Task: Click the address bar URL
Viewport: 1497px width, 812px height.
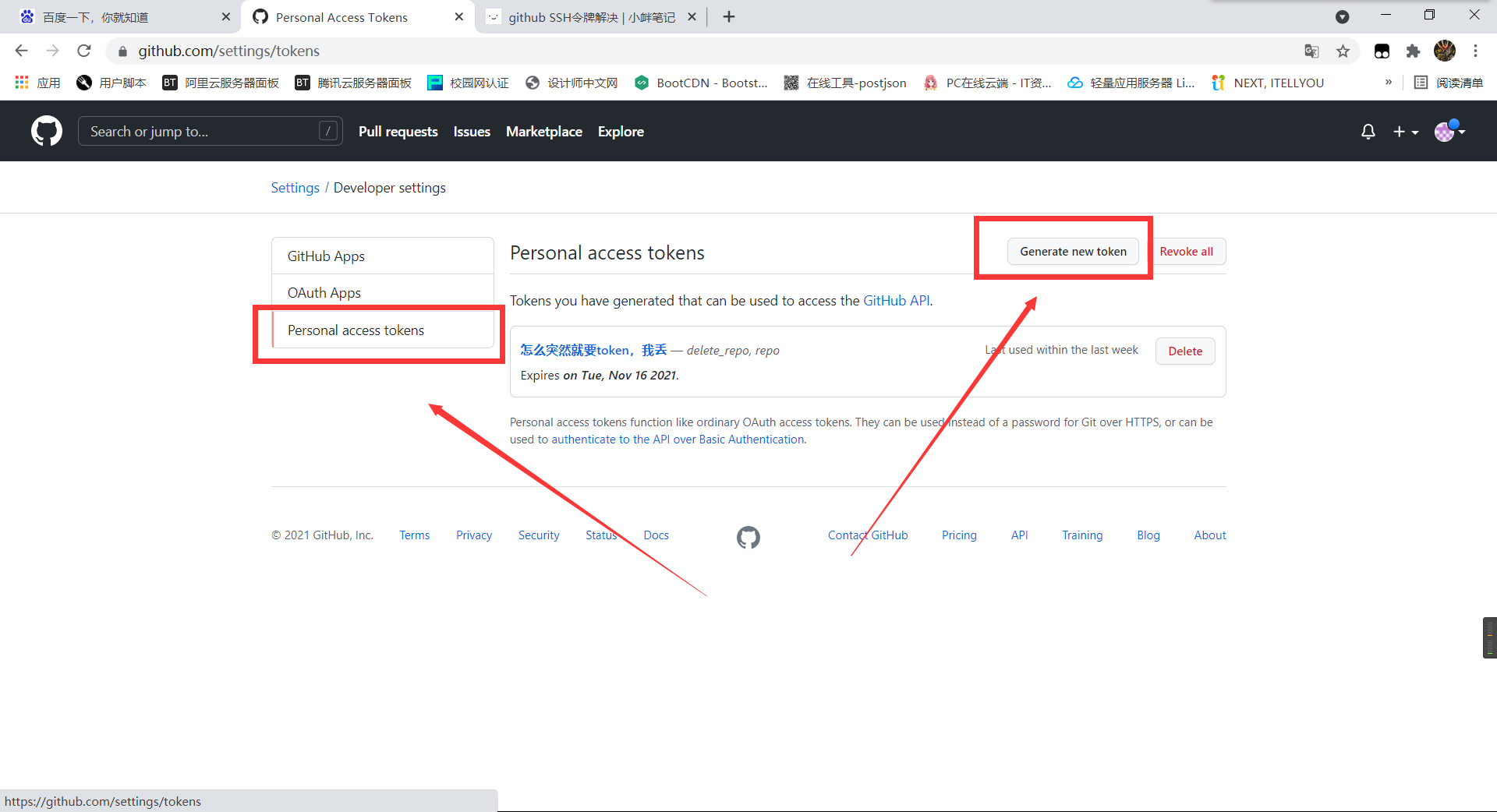Action: (229, 51)
